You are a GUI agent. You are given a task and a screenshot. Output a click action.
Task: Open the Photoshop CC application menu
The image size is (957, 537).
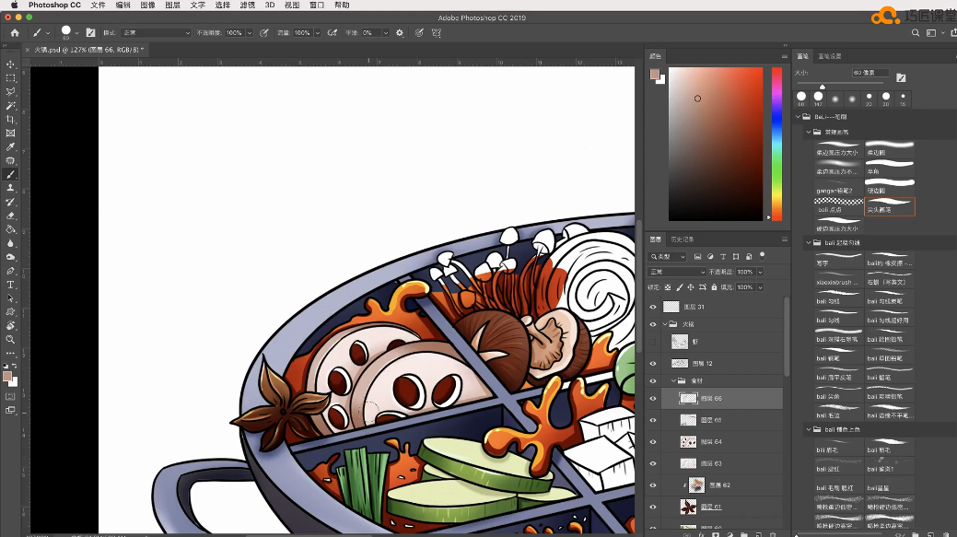[x=54, y=5]
